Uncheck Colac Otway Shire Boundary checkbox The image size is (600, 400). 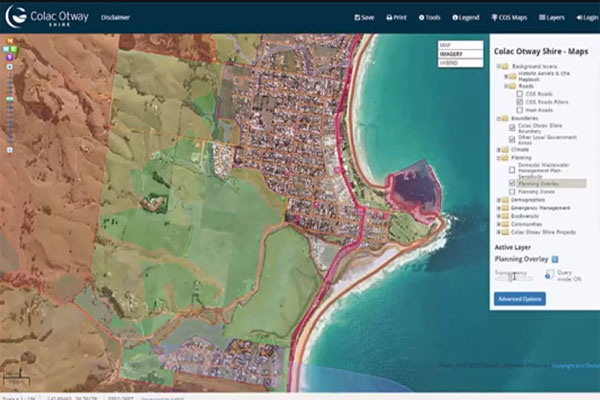pyautogui.click(x=512, y=128)
